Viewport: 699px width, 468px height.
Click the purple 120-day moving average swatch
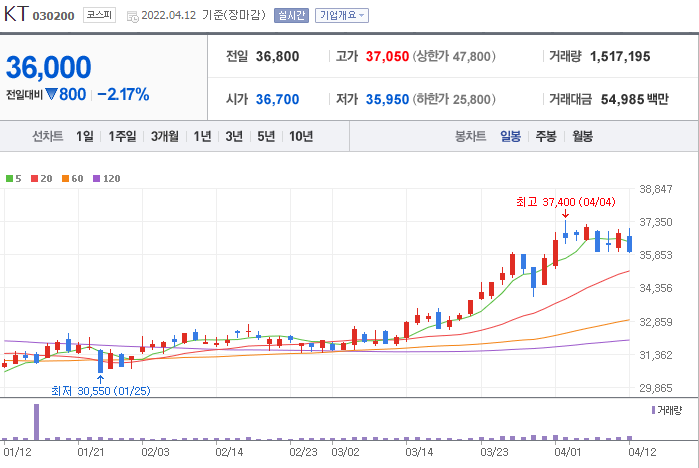tap(96, 179)
